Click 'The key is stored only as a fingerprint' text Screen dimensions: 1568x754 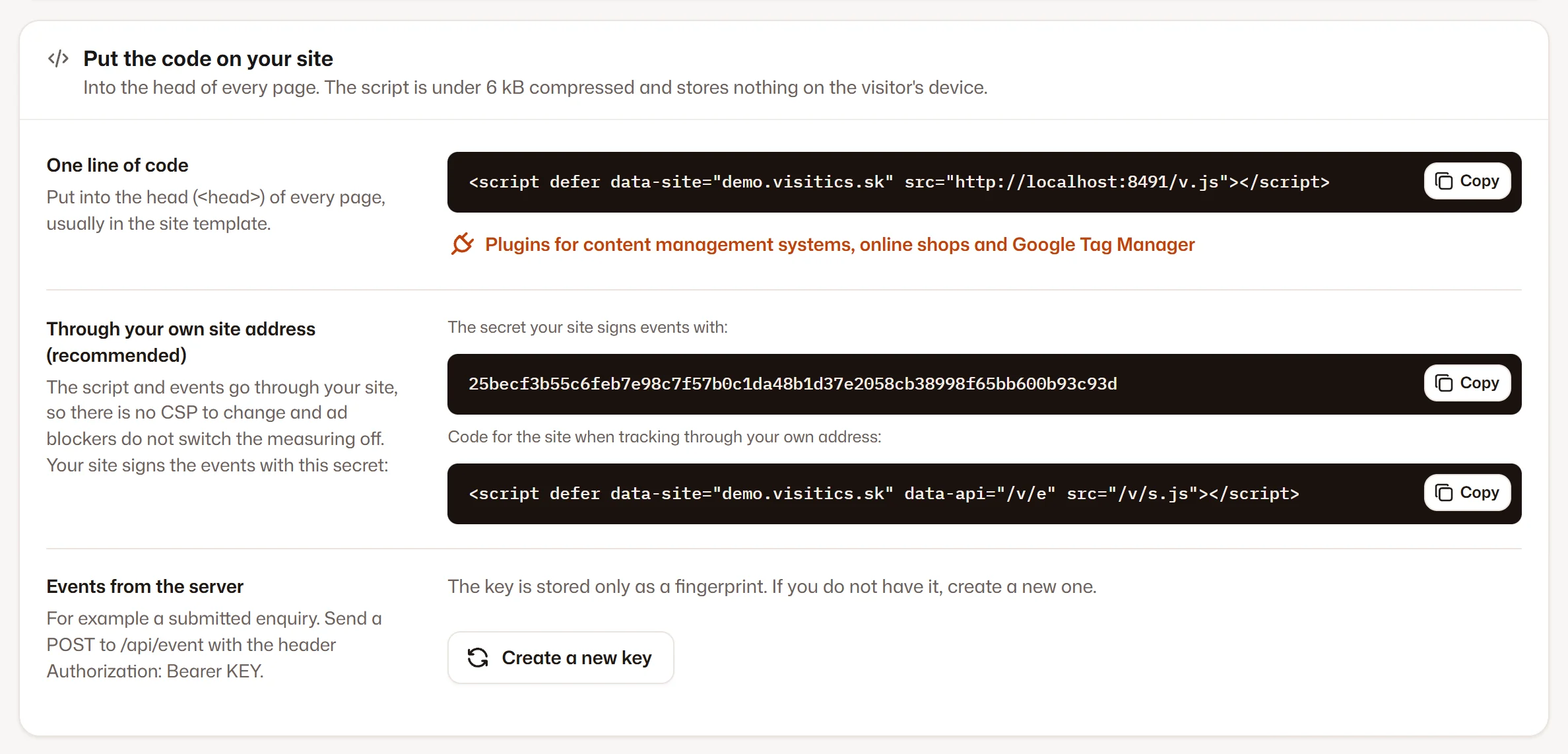click(x=772, y=586)
